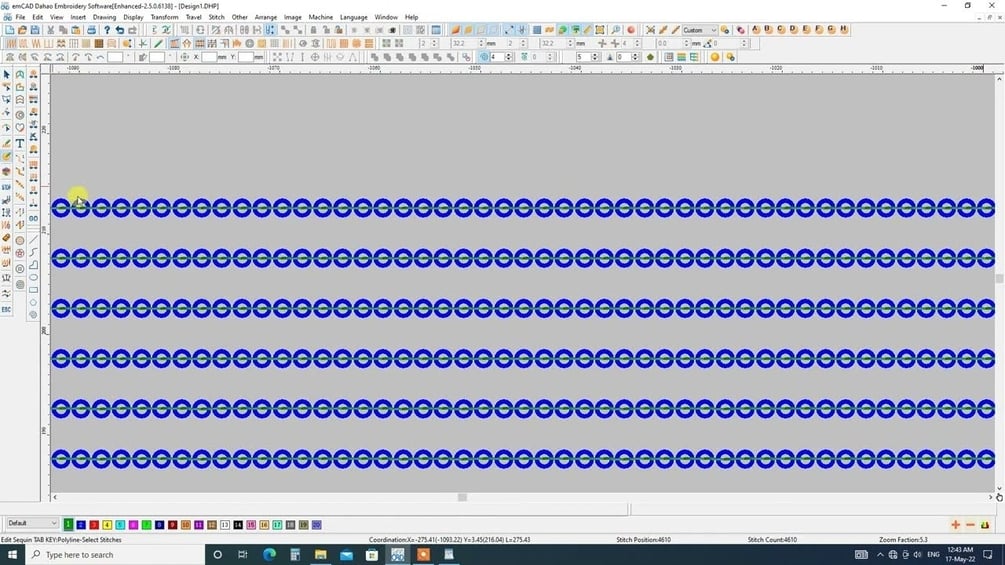Click the Print icon

click(91, 30)
